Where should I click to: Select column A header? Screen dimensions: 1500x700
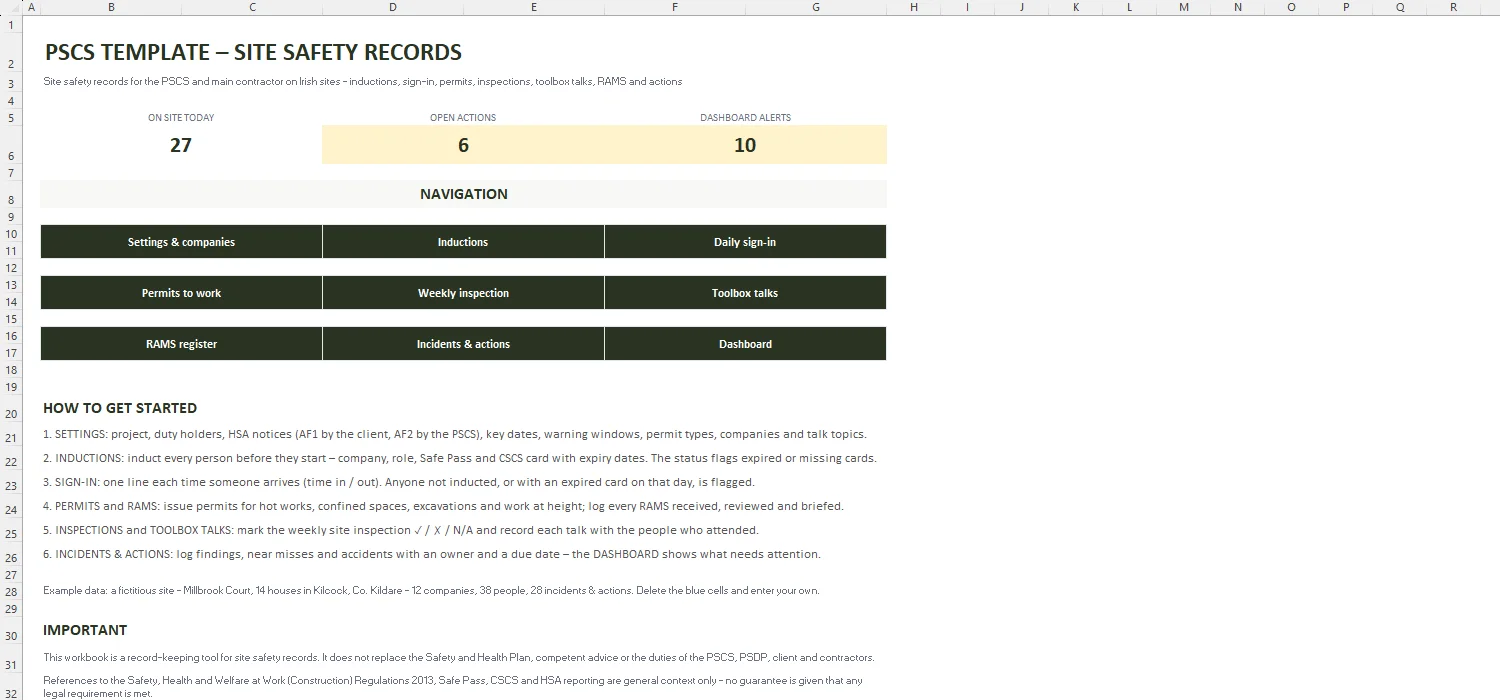pyautogui.click(x=31, y=7)
